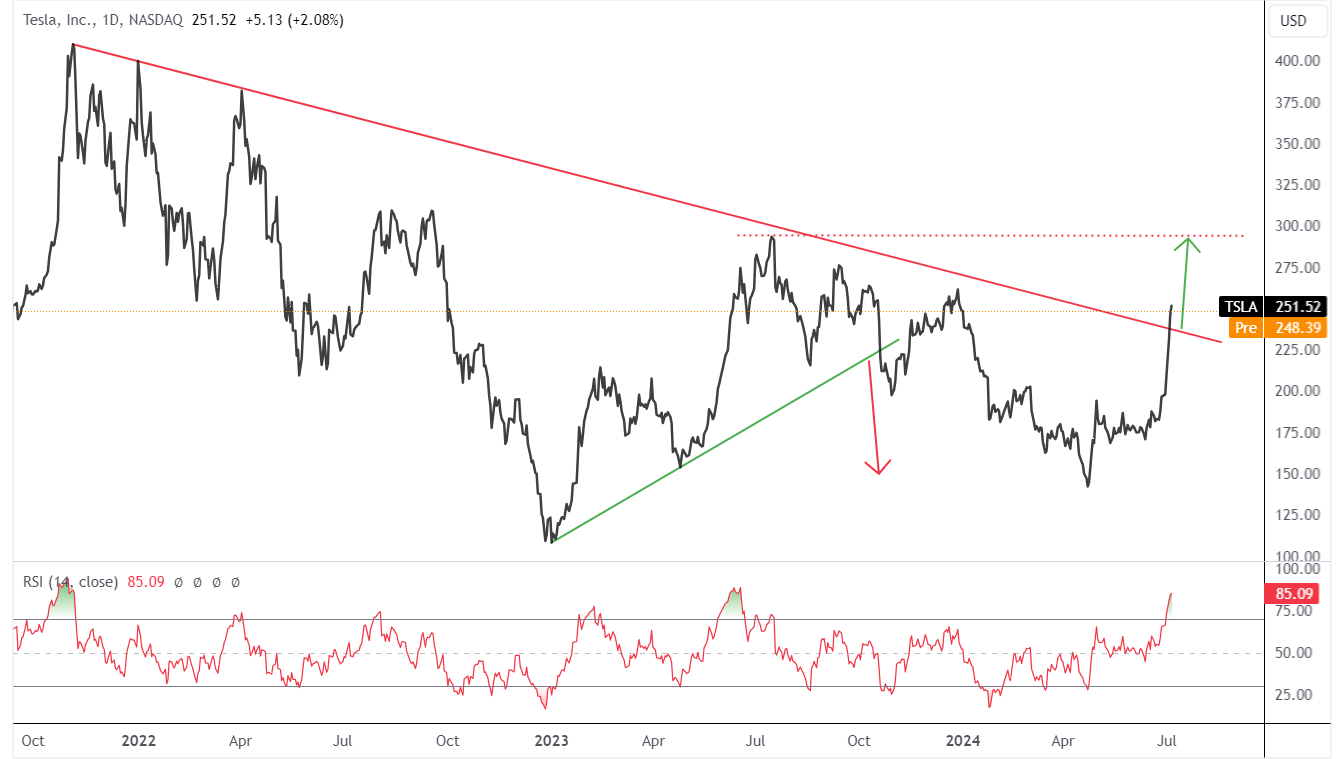
Task: Click the Tesla, Inc. symbol title
Action: (60, 20)
